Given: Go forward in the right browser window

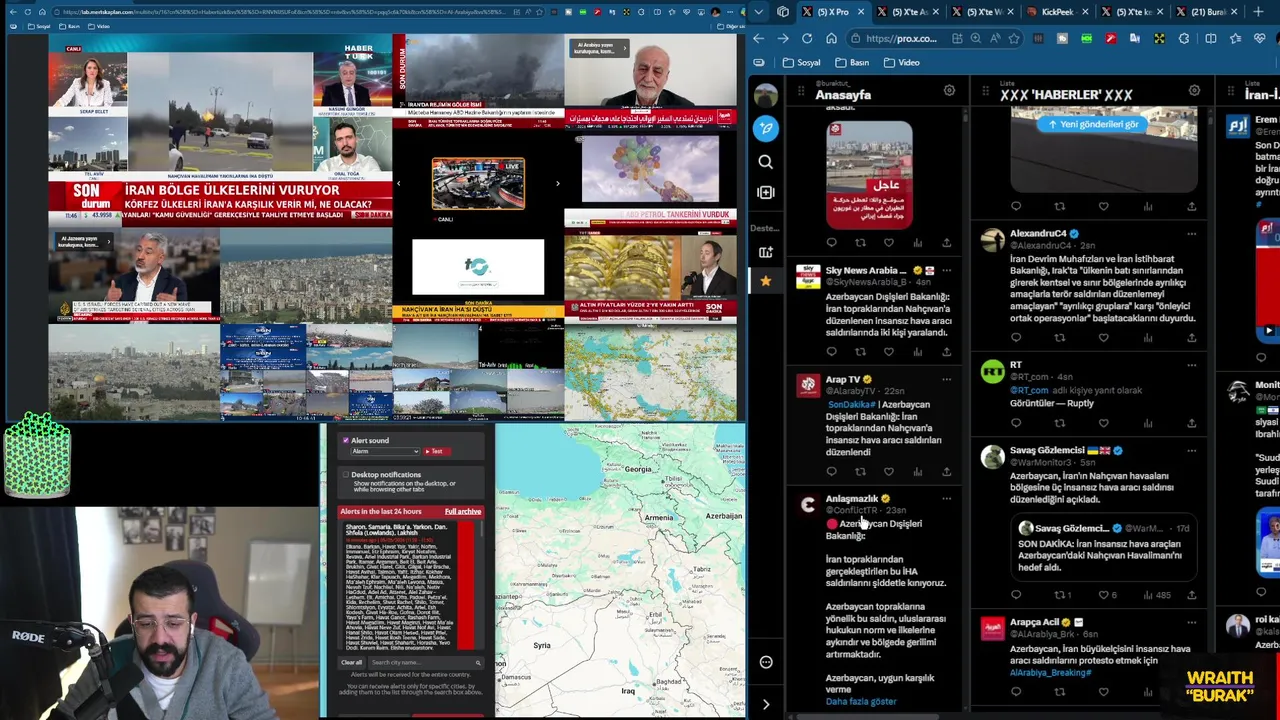Looking at the screenshot, I should [783, 38].
